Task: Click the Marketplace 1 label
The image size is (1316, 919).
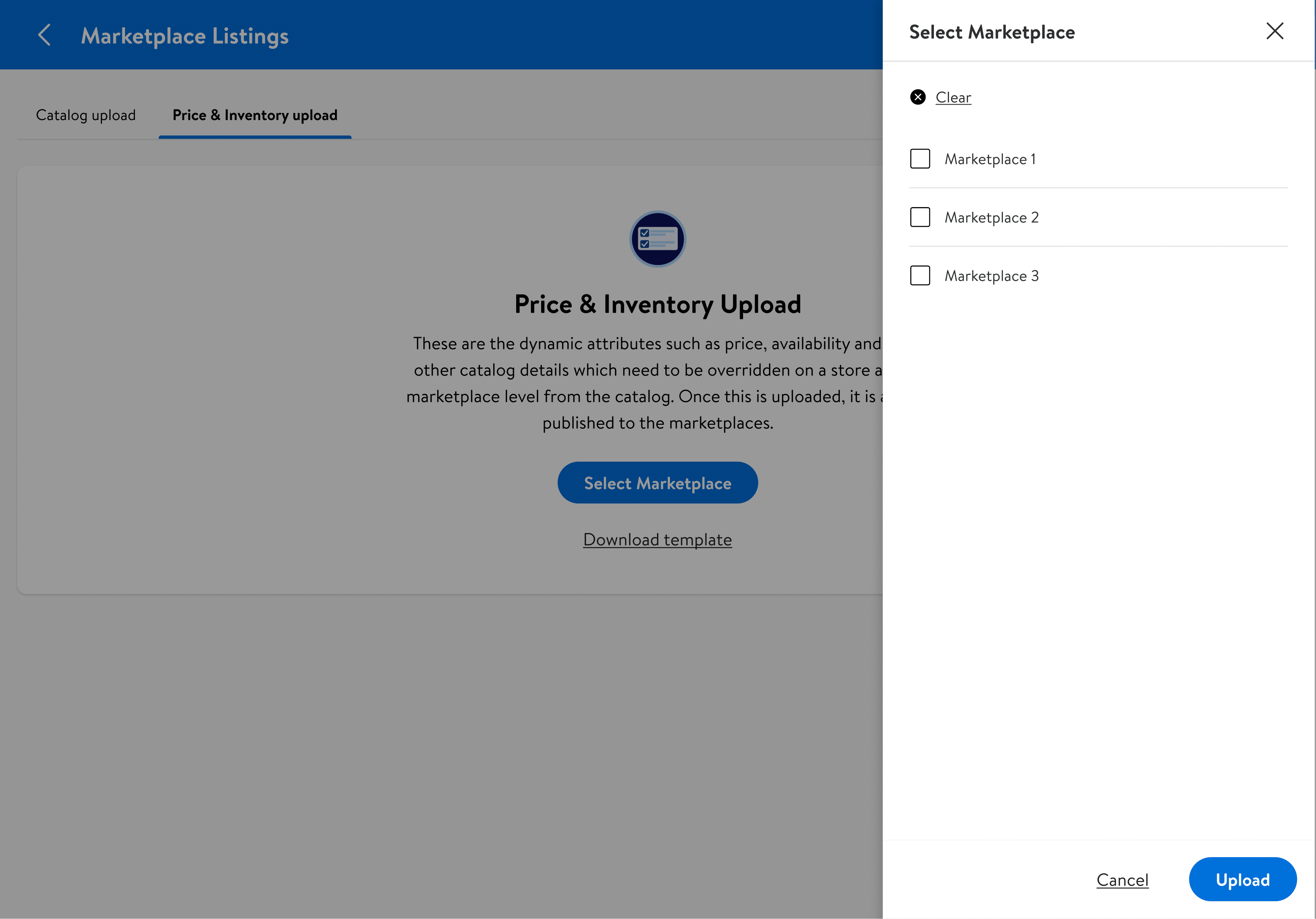Action: (x=990, y=159)
